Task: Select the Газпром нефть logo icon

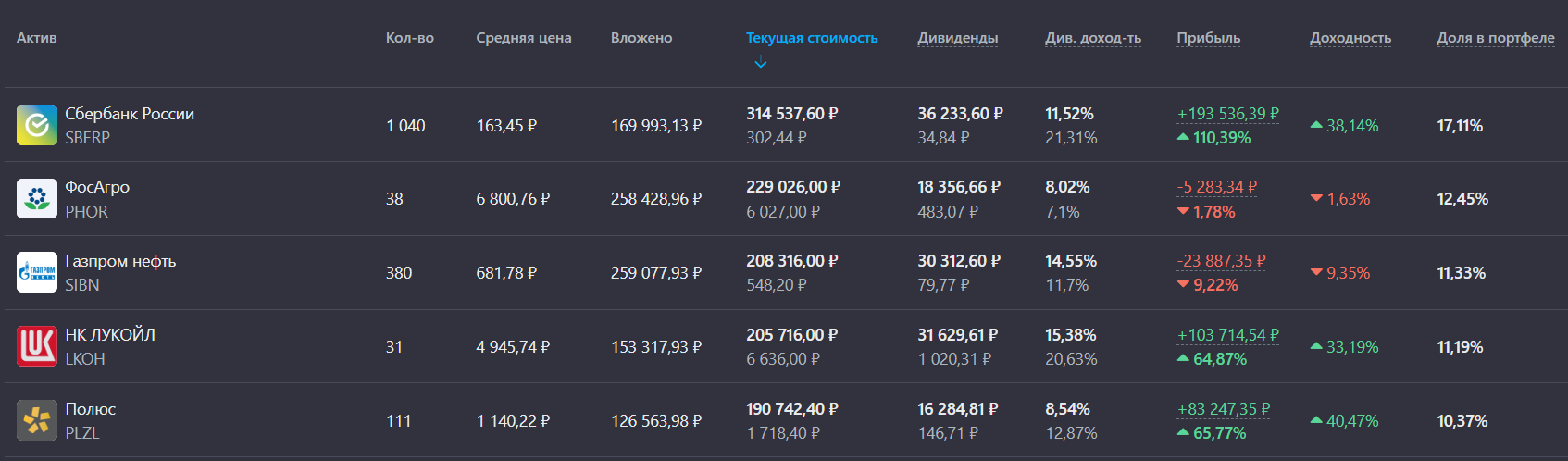Action: (37, 272)
